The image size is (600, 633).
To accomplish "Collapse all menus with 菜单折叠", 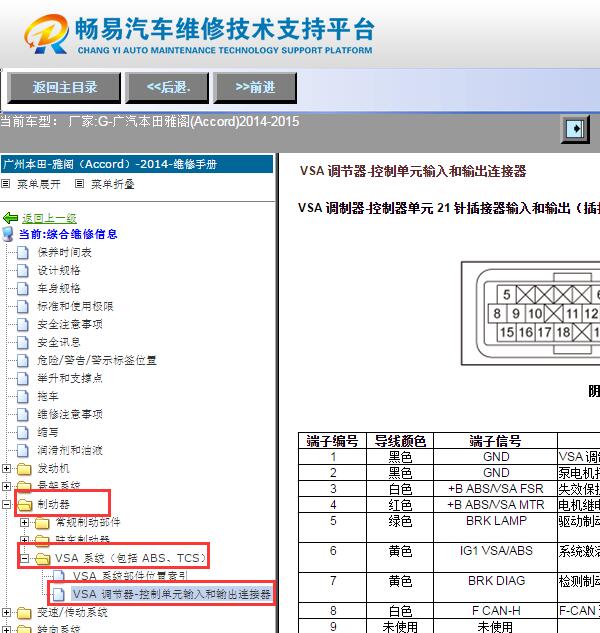I will pos(113,184).
